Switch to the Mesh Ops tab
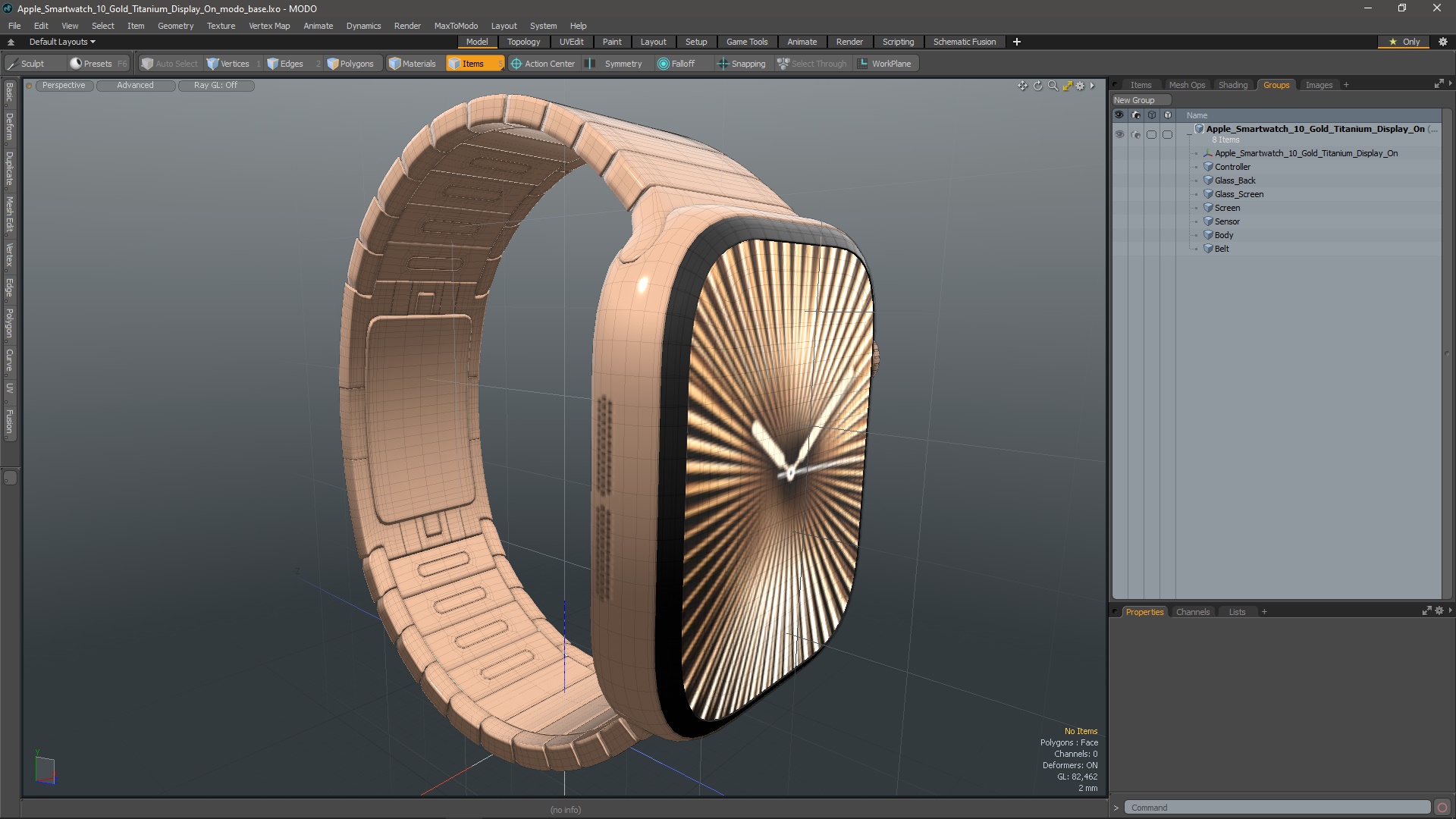 [x=1186, y=85]
